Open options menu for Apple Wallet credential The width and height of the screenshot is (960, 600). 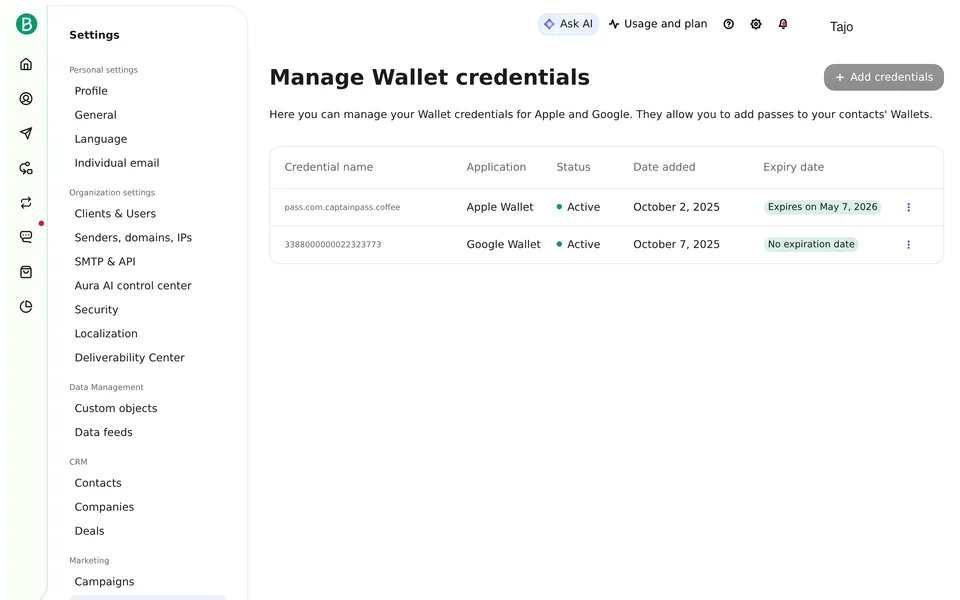909,207
